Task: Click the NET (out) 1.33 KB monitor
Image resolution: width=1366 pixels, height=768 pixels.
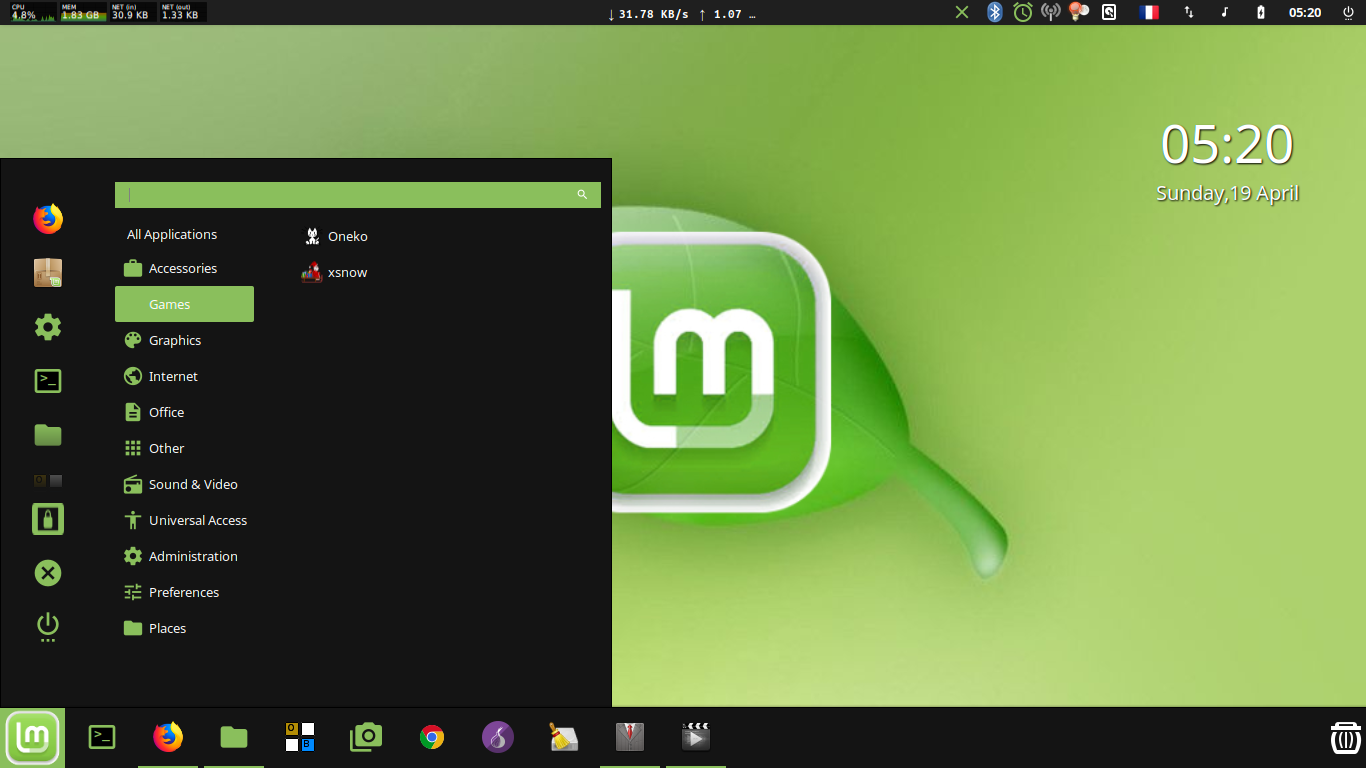Action: tap(183, 12)
